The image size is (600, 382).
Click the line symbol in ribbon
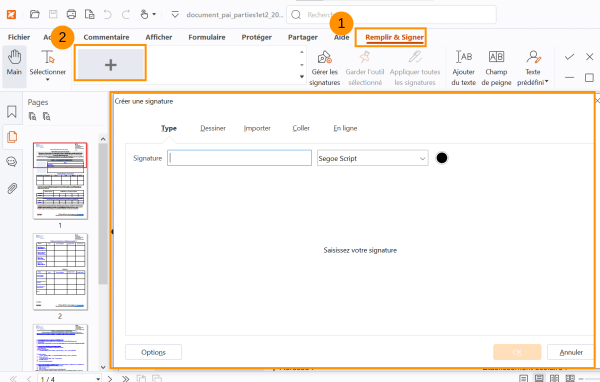pos(569,77)
